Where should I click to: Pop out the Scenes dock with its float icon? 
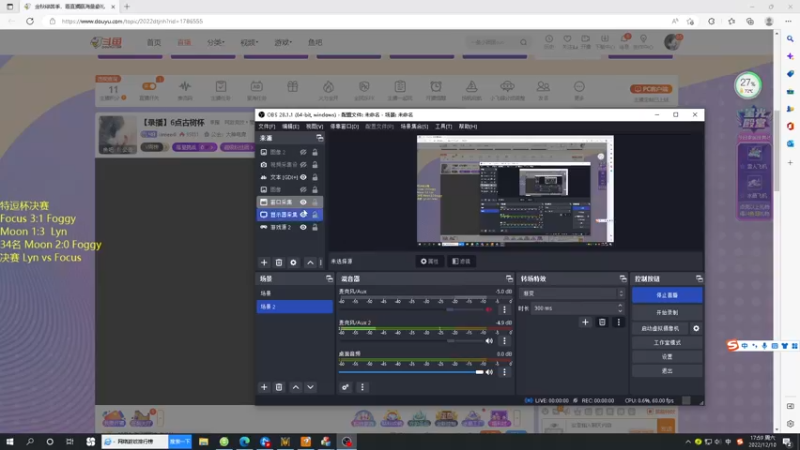[329, 279]
